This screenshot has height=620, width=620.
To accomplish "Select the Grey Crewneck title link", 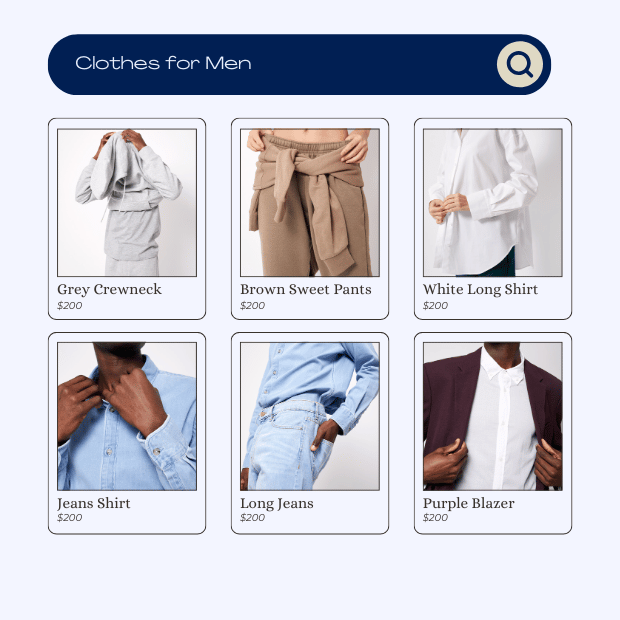I will point(109,289).
